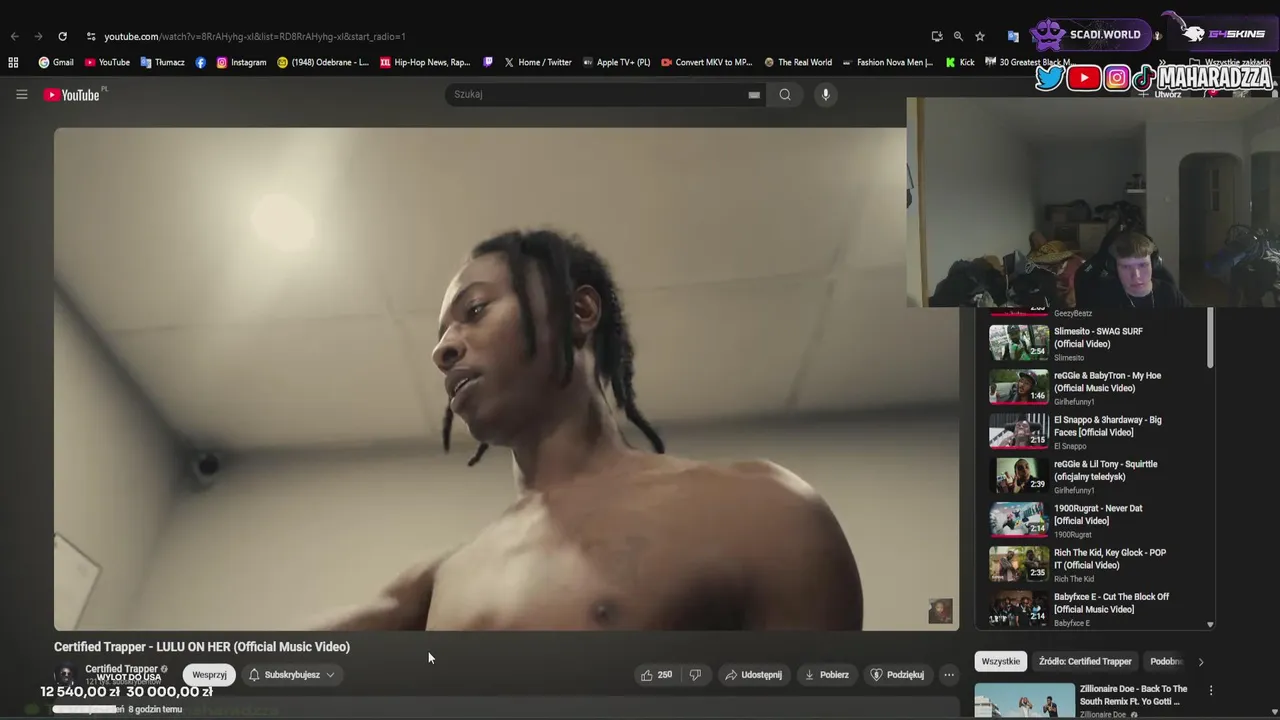Open the Convert MKV to MP bookmark
The width and height of the screenshot is (1280, 720).
click(x=707, y=62)
